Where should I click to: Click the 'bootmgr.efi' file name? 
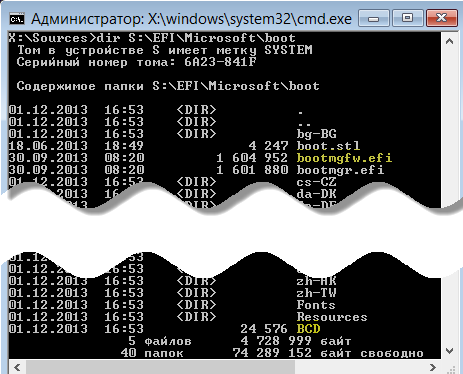click(x=340, y=170)
